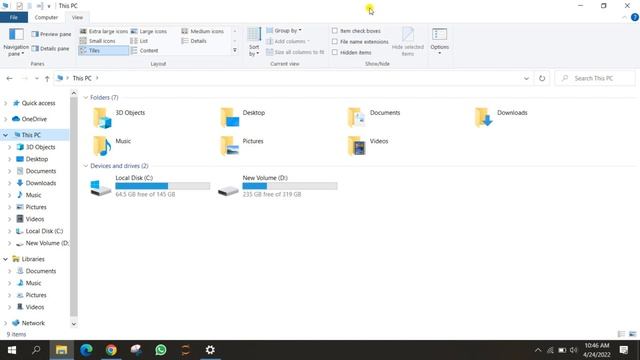
Task: Collapse the Libraries tree node
Action: (5, 259)
